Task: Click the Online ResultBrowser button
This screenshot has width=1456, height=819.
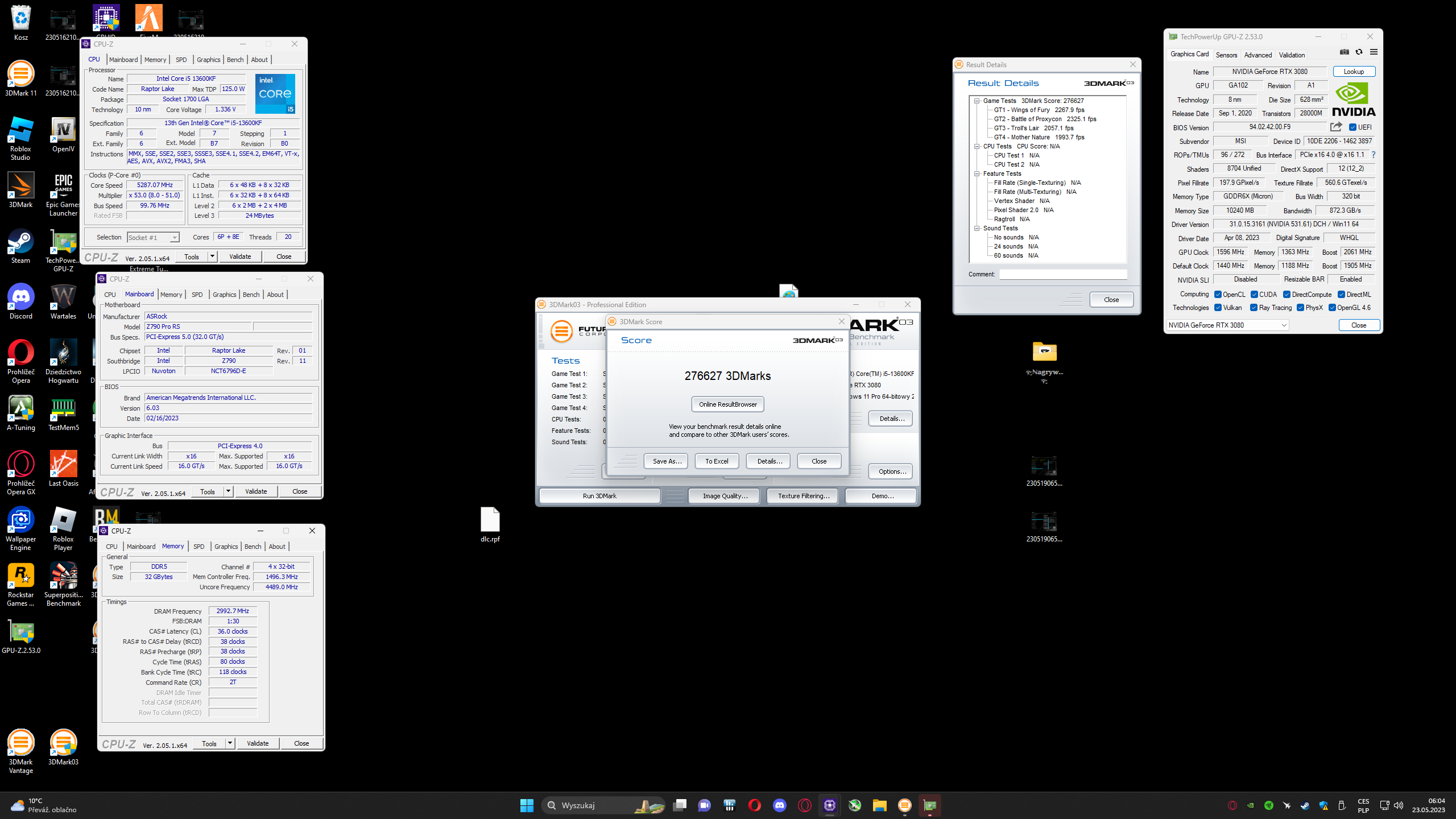Action: point(728,404)
